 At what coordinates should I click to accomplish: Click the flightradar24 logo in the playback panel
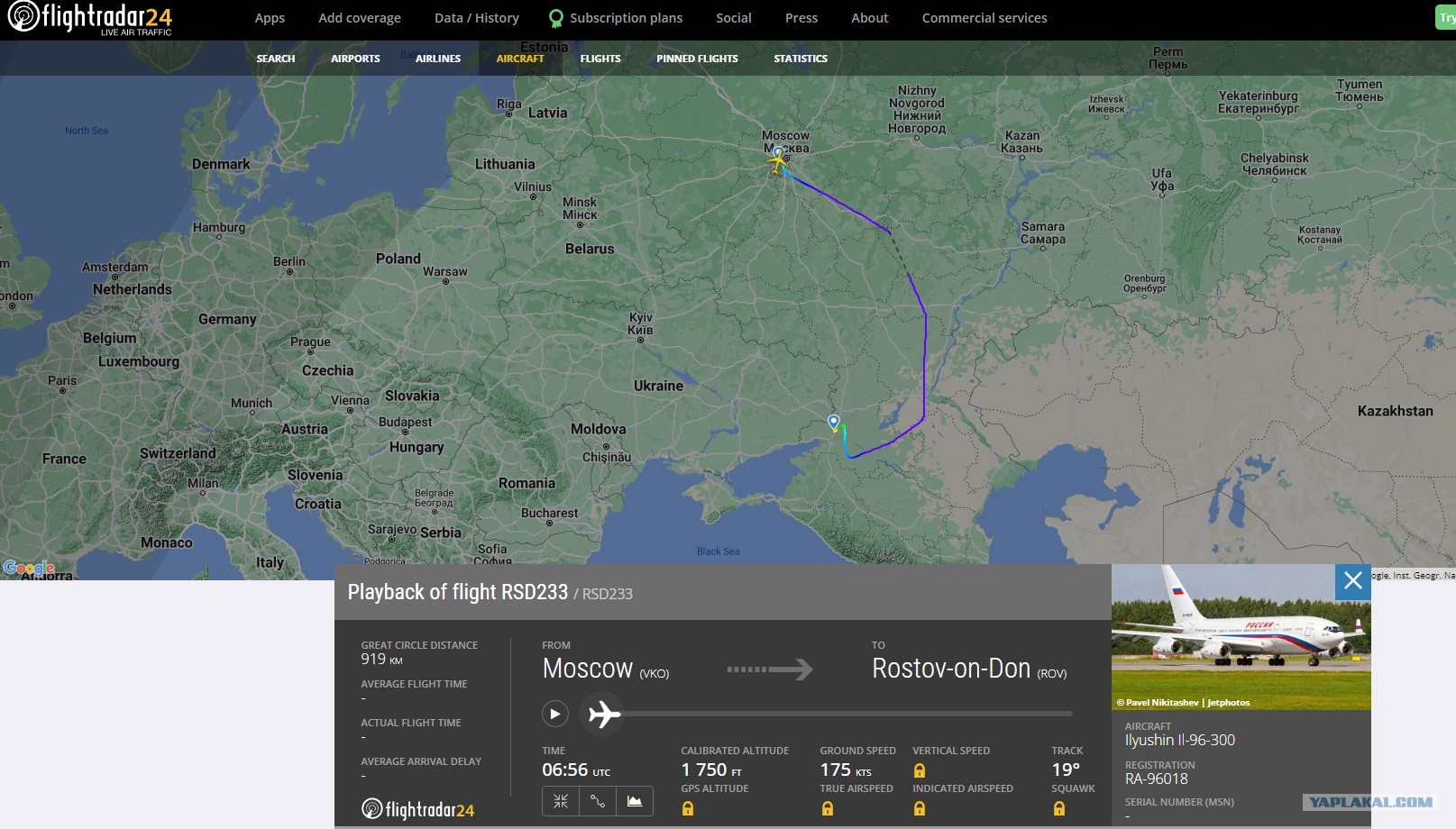418,809
